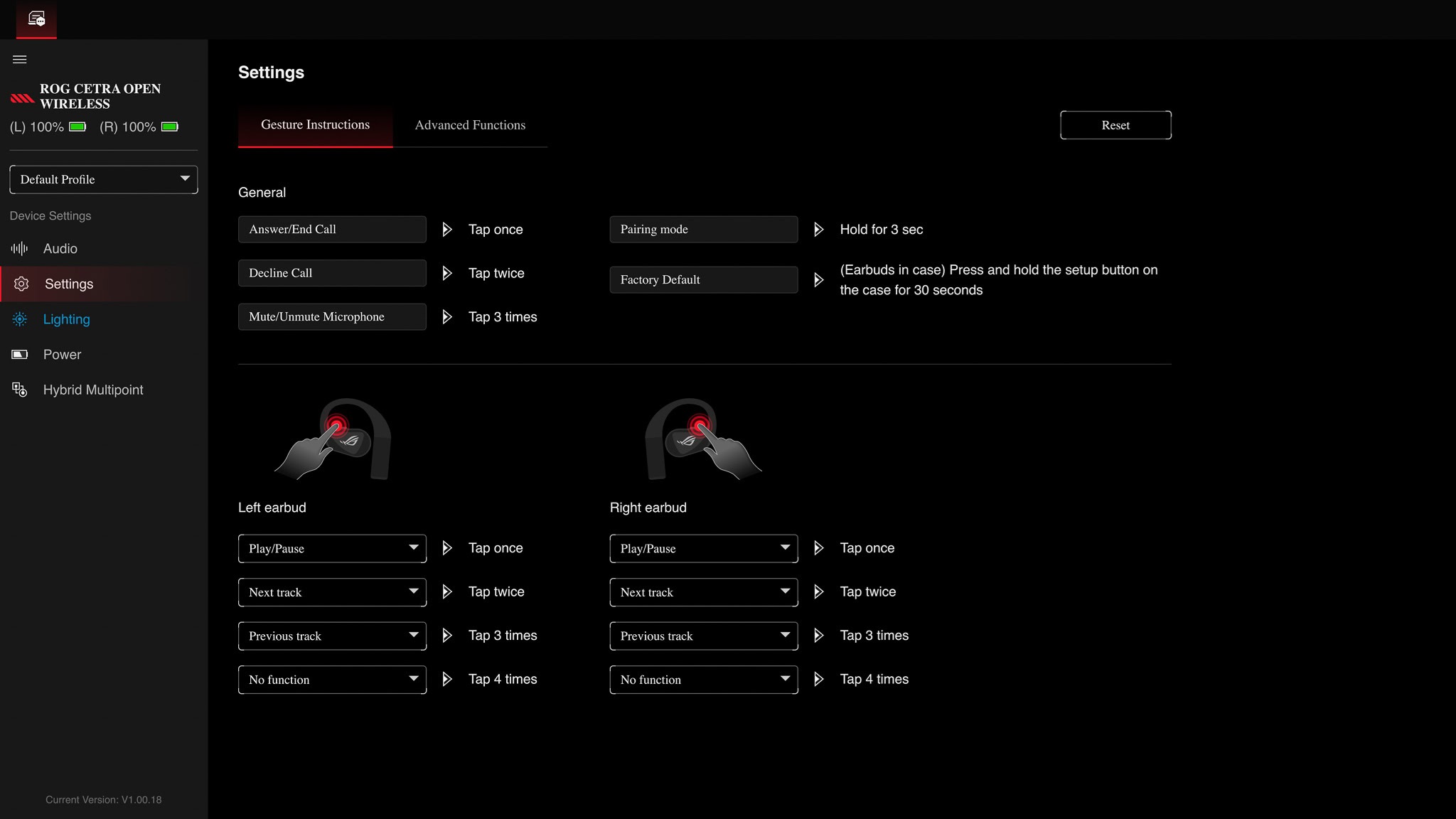This screenshot has width=1456, height=819.
Task: Click the Decline Call field
Action: point(332,273)
